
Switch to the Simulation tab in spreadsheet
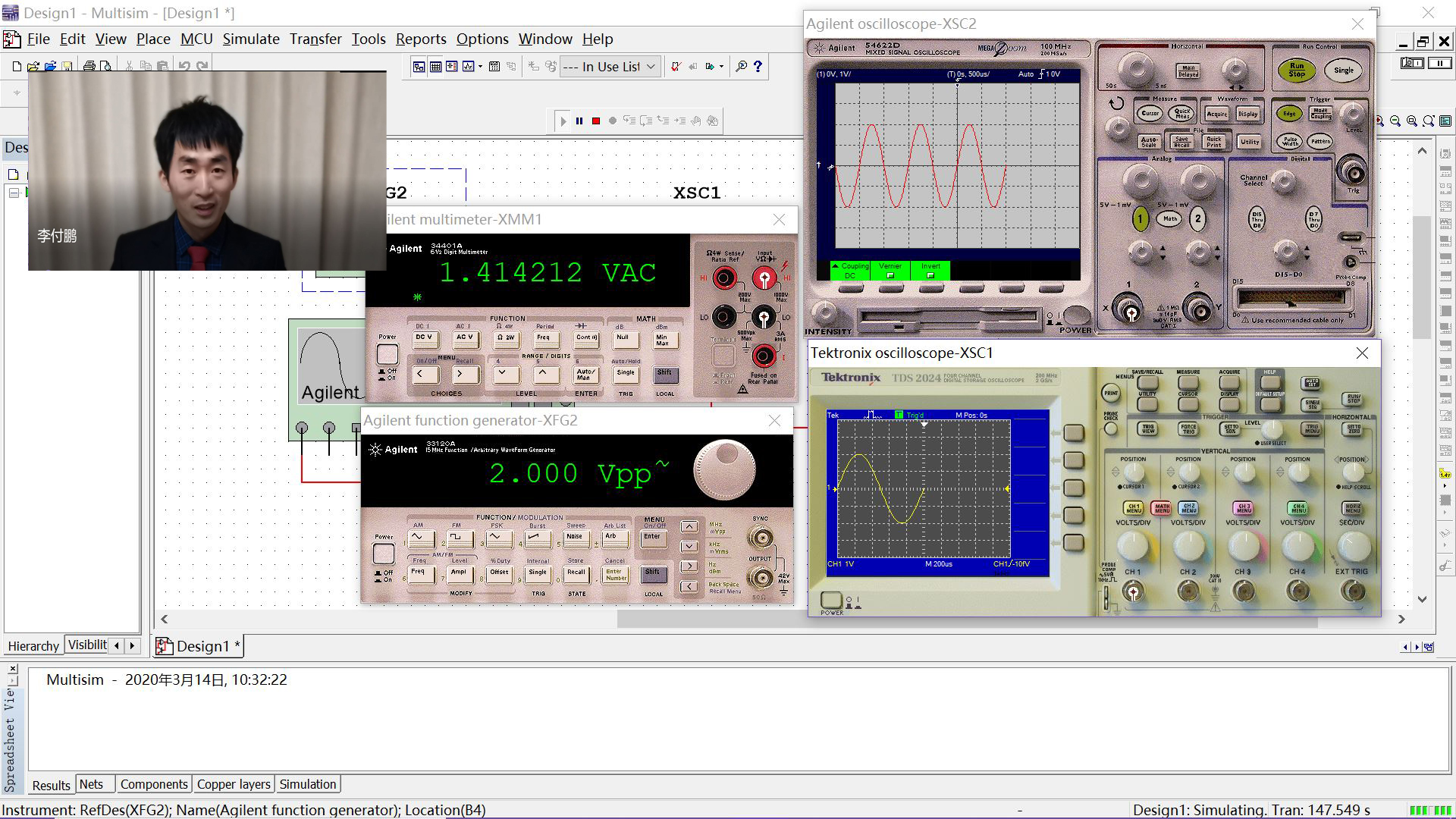tap(307, 784)
